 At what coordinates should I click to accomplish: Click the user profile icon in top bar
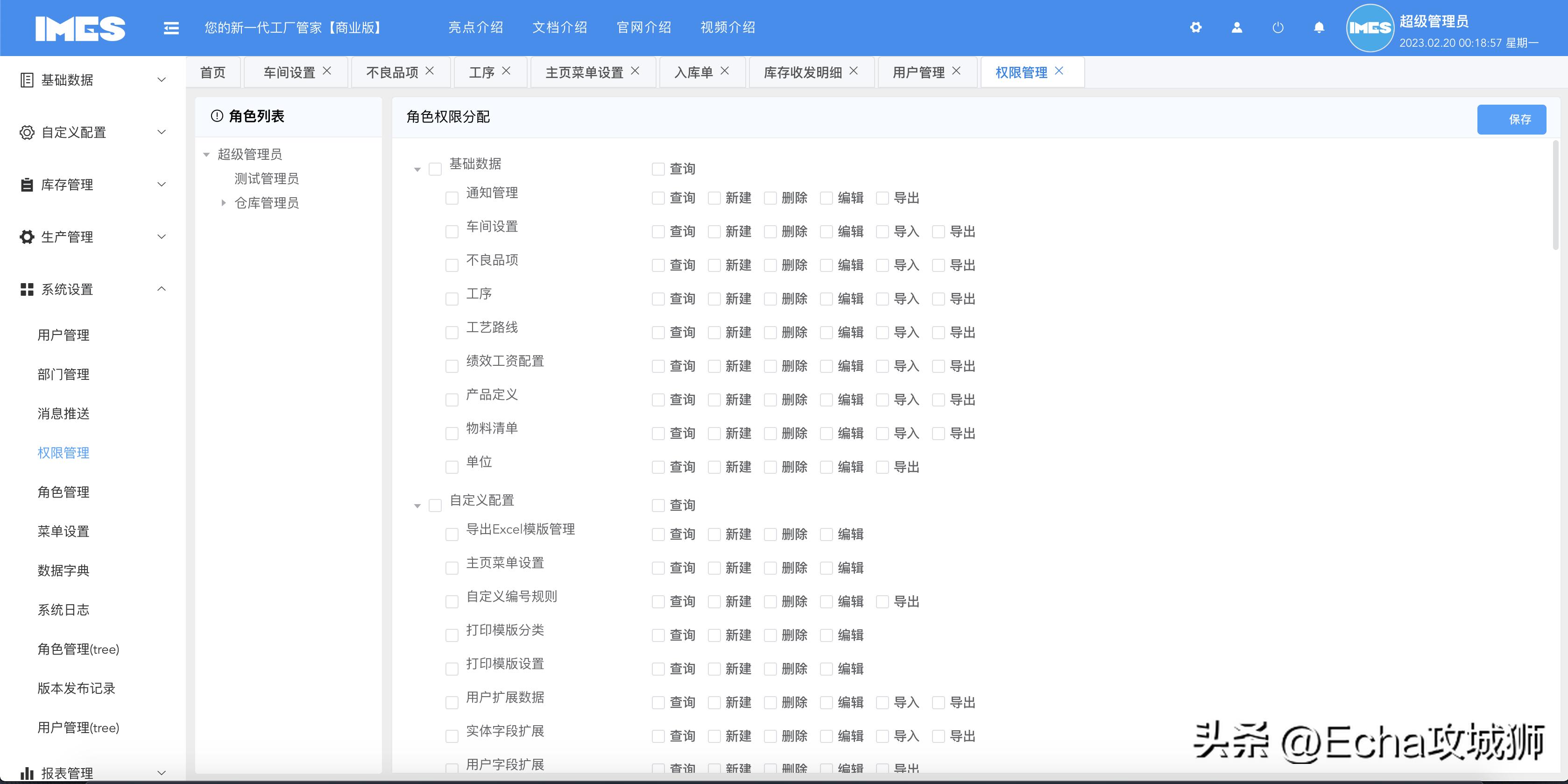(1236, 28)
